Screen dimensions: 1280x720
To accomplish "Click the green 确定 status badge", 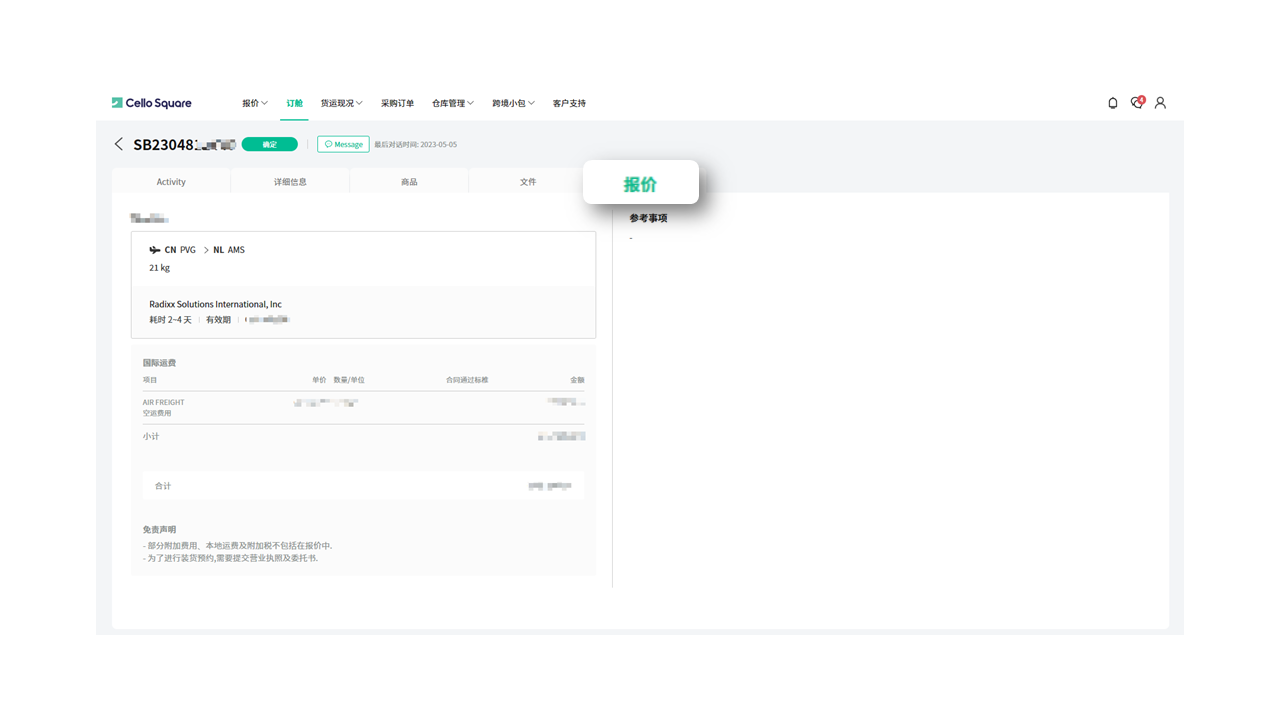I will pos(270,144).
